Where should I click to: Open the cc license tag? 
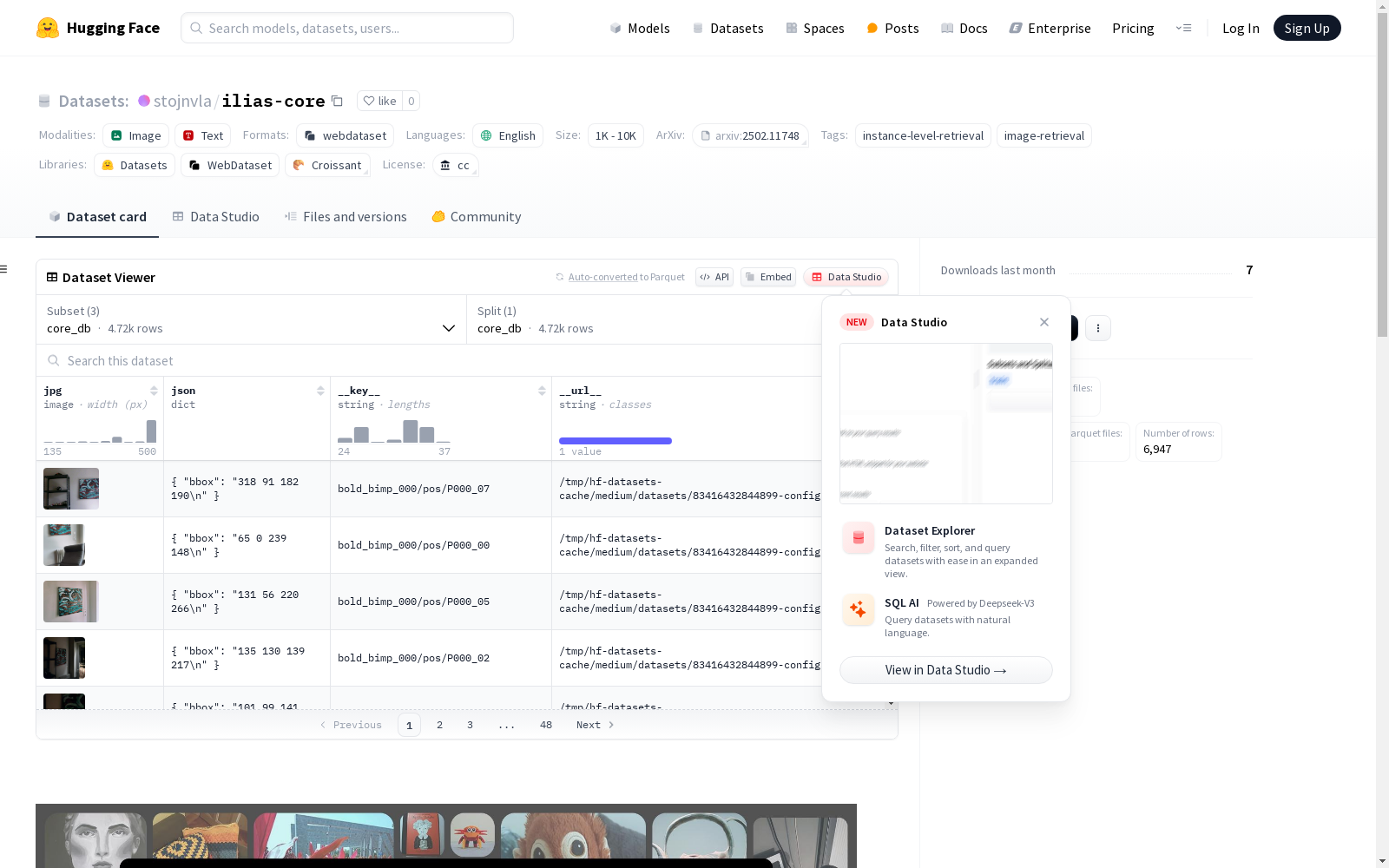(456, 165)
